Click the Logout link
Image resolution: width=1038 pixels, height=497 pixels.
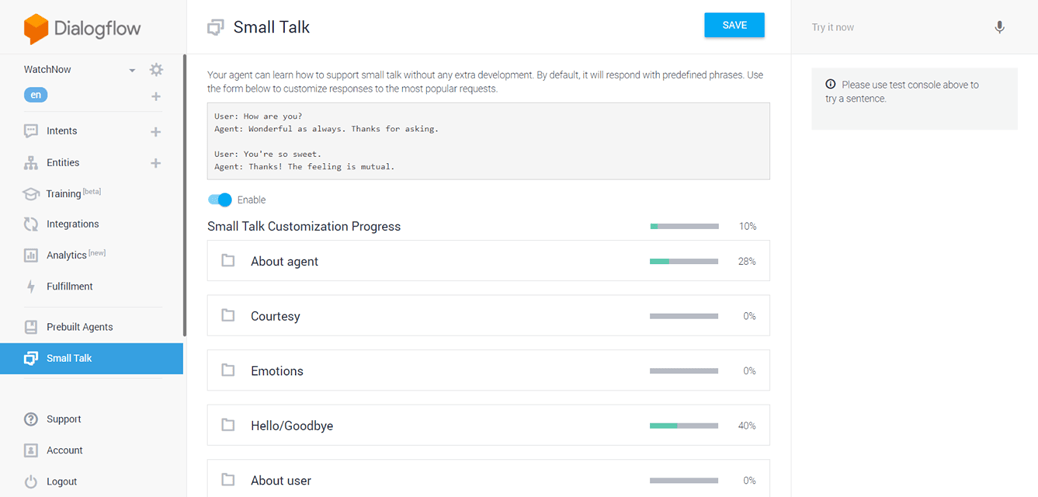coord(61,481)
